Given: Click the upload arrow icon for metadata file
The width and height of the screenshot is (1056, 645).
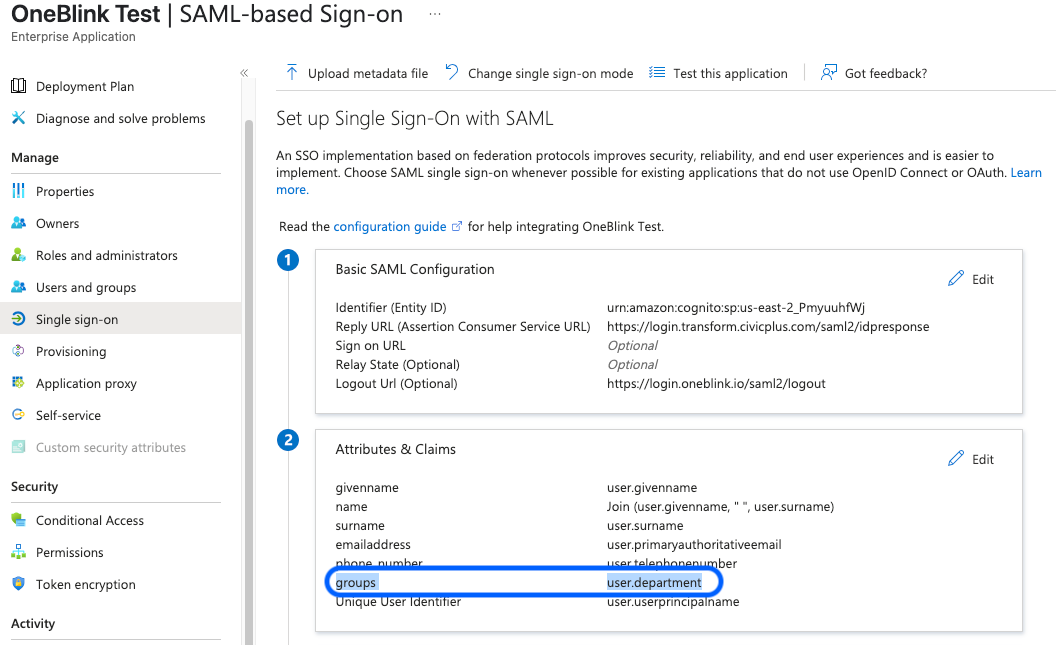Looking at the screenshot, I should (292, 72).
